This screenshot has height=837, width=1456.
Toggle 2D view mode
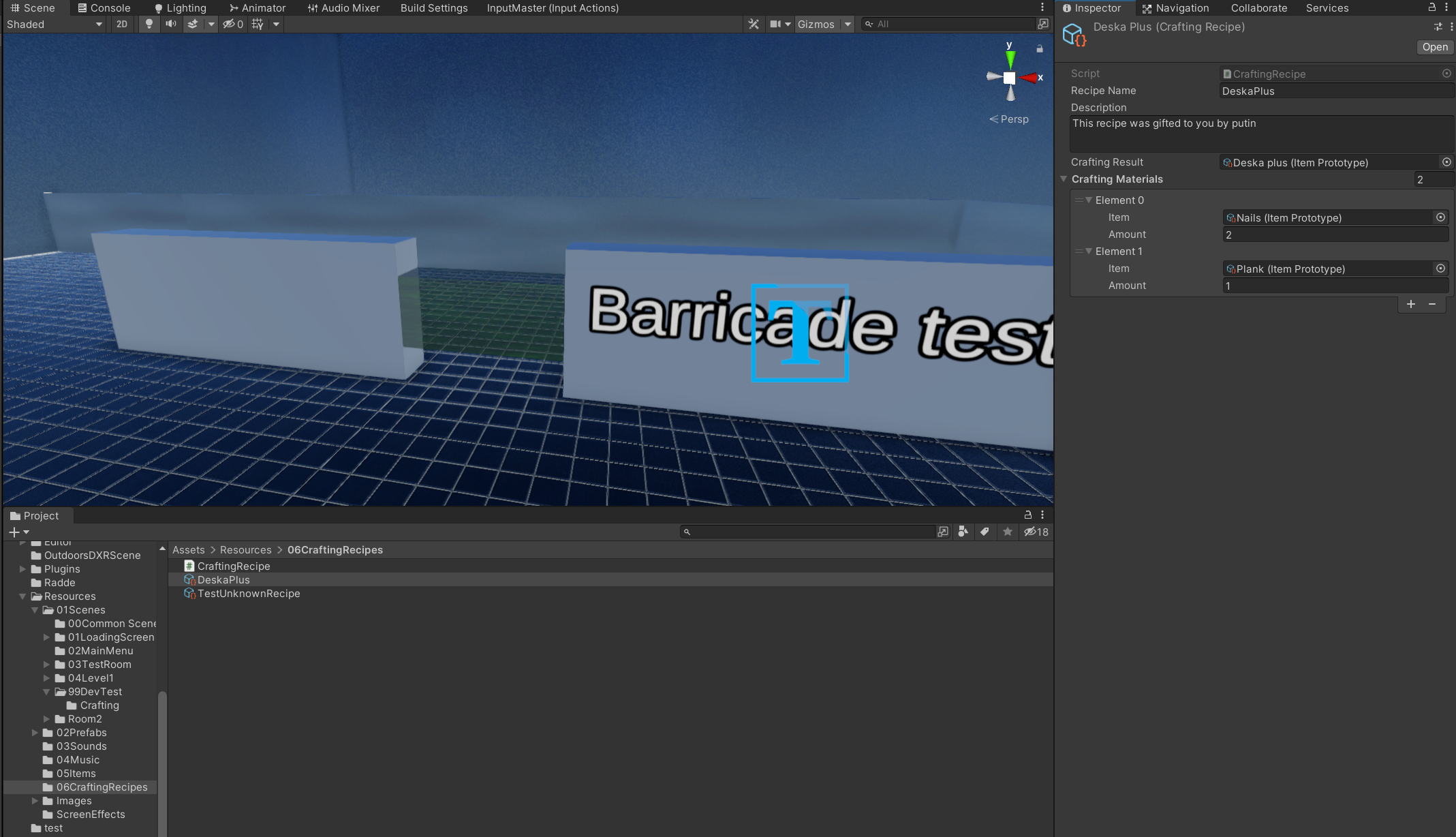[x=122, y=24]
